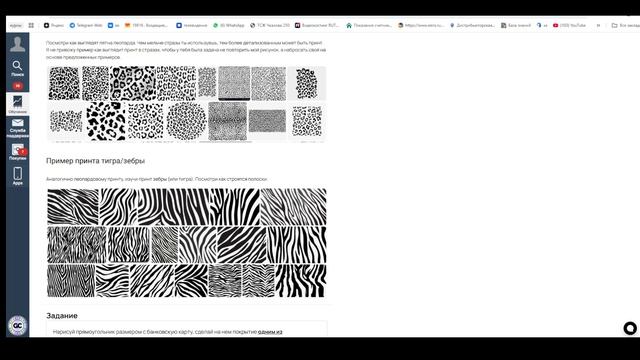Viewport: 640px width, 360px height.
Task: Open the WhatsApp bookmark
Action: tap(229, 25)
